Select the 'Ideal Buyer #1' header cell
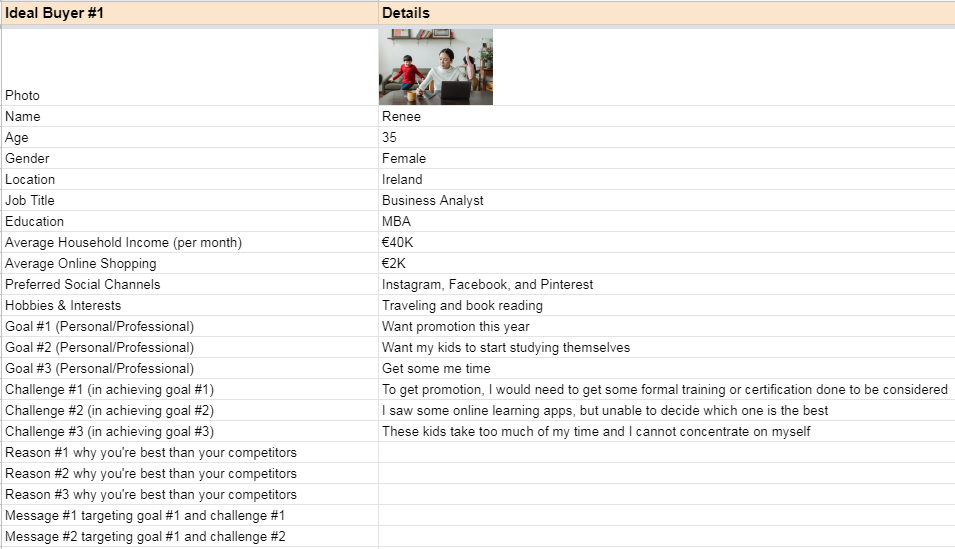Image resolution: width=955 pixels, height=549 pixels. pos(190,13)
